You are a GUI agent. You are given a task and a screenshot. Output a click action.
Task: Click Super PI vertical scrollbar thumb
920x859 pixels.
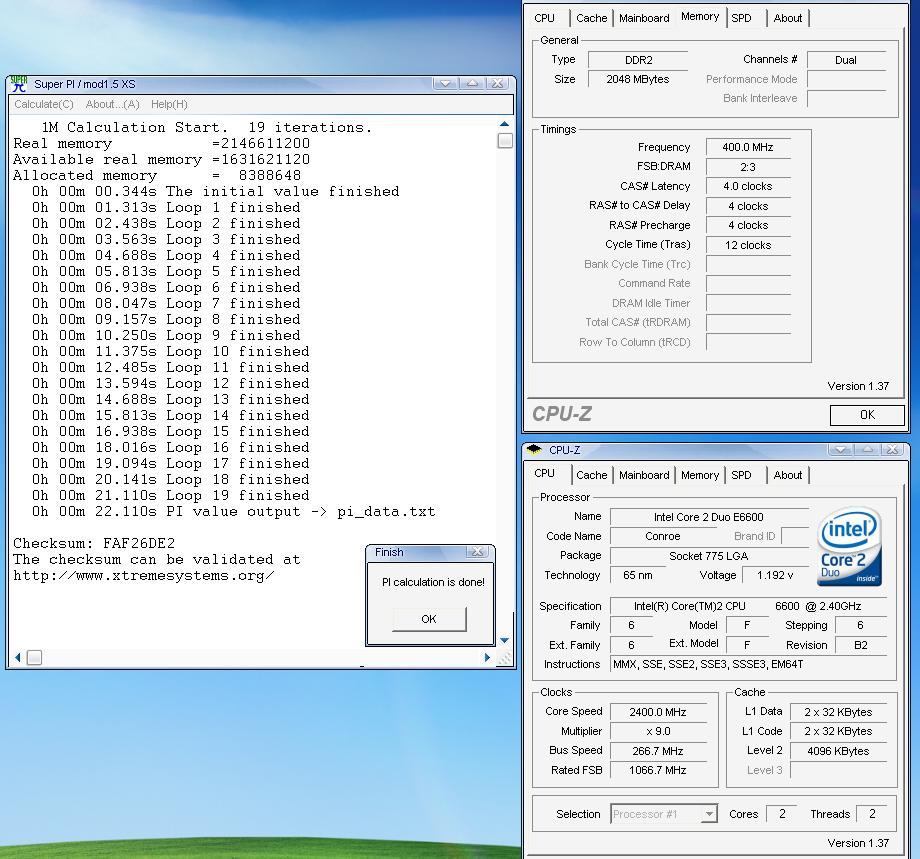505,141
